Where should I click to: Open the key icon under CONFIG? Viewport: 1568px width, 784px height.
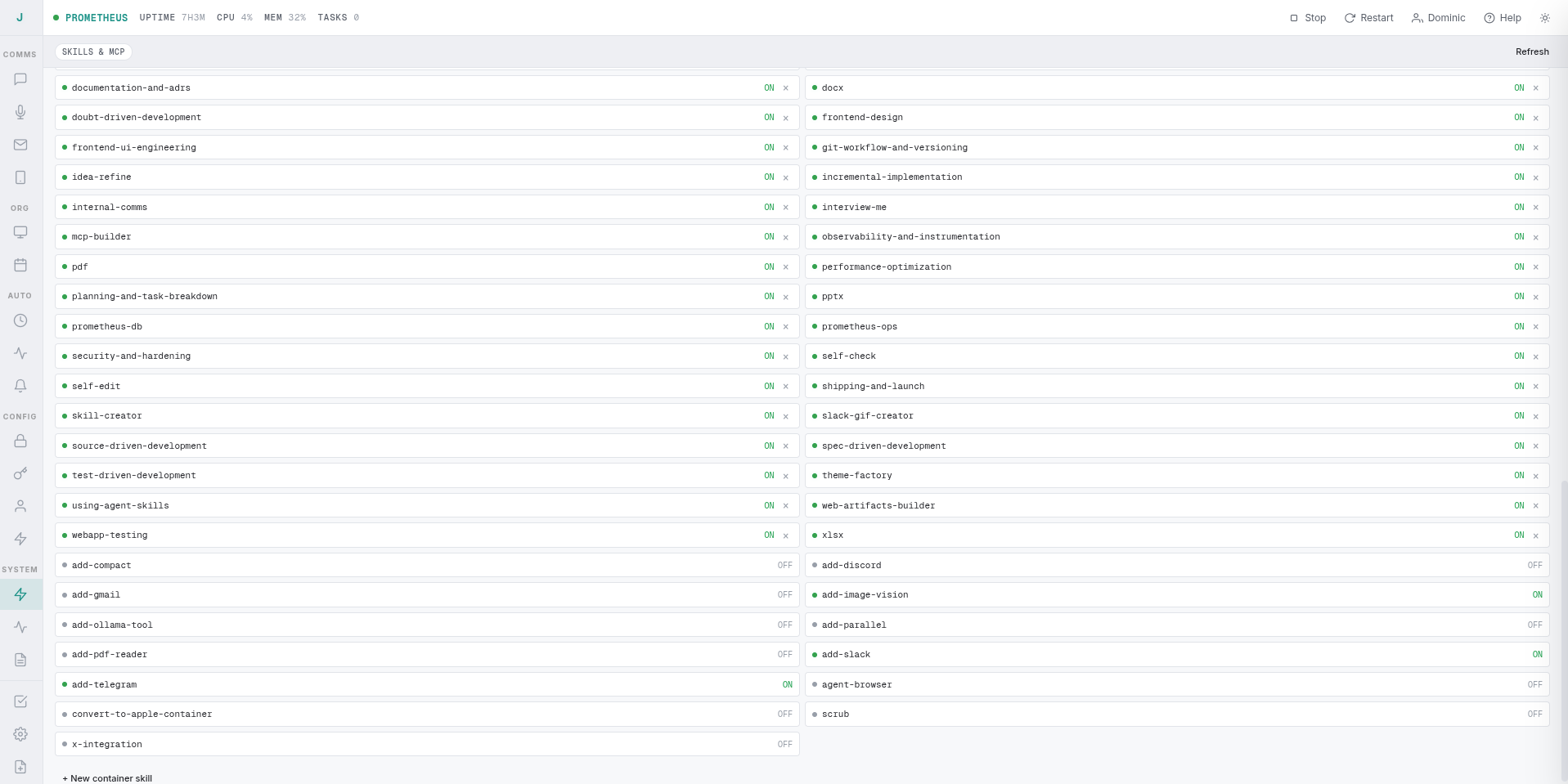coord(20,473)
